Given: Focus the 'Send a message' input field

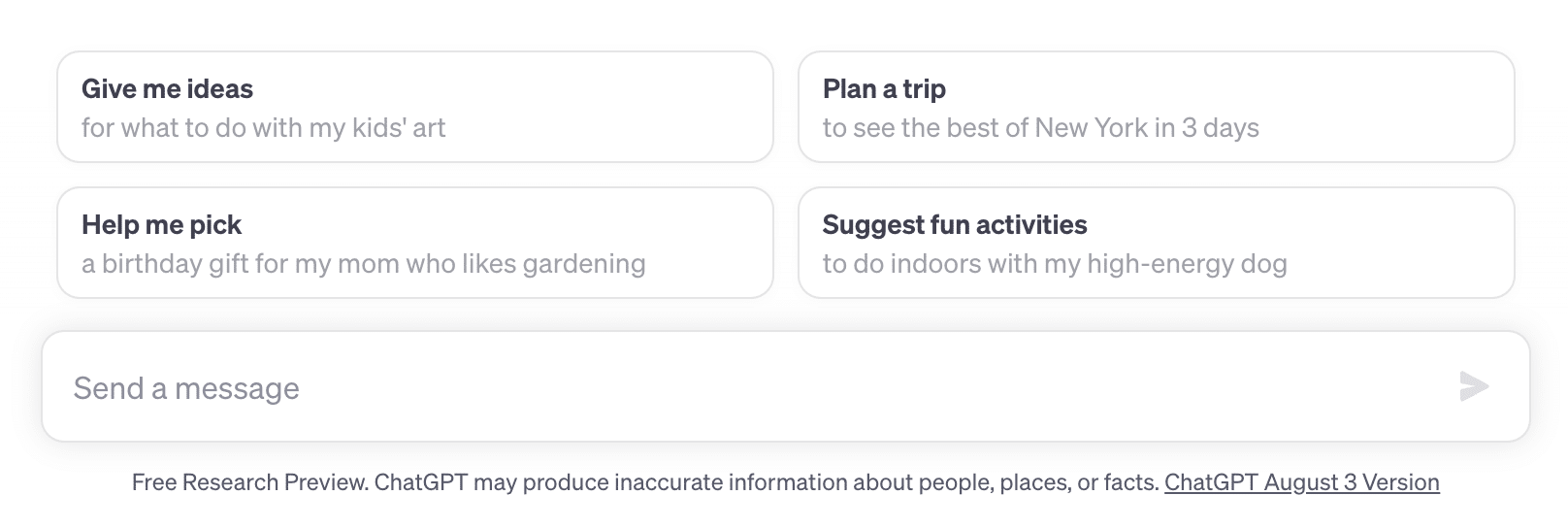Looking at the screenshot, I should coord(785,386).
